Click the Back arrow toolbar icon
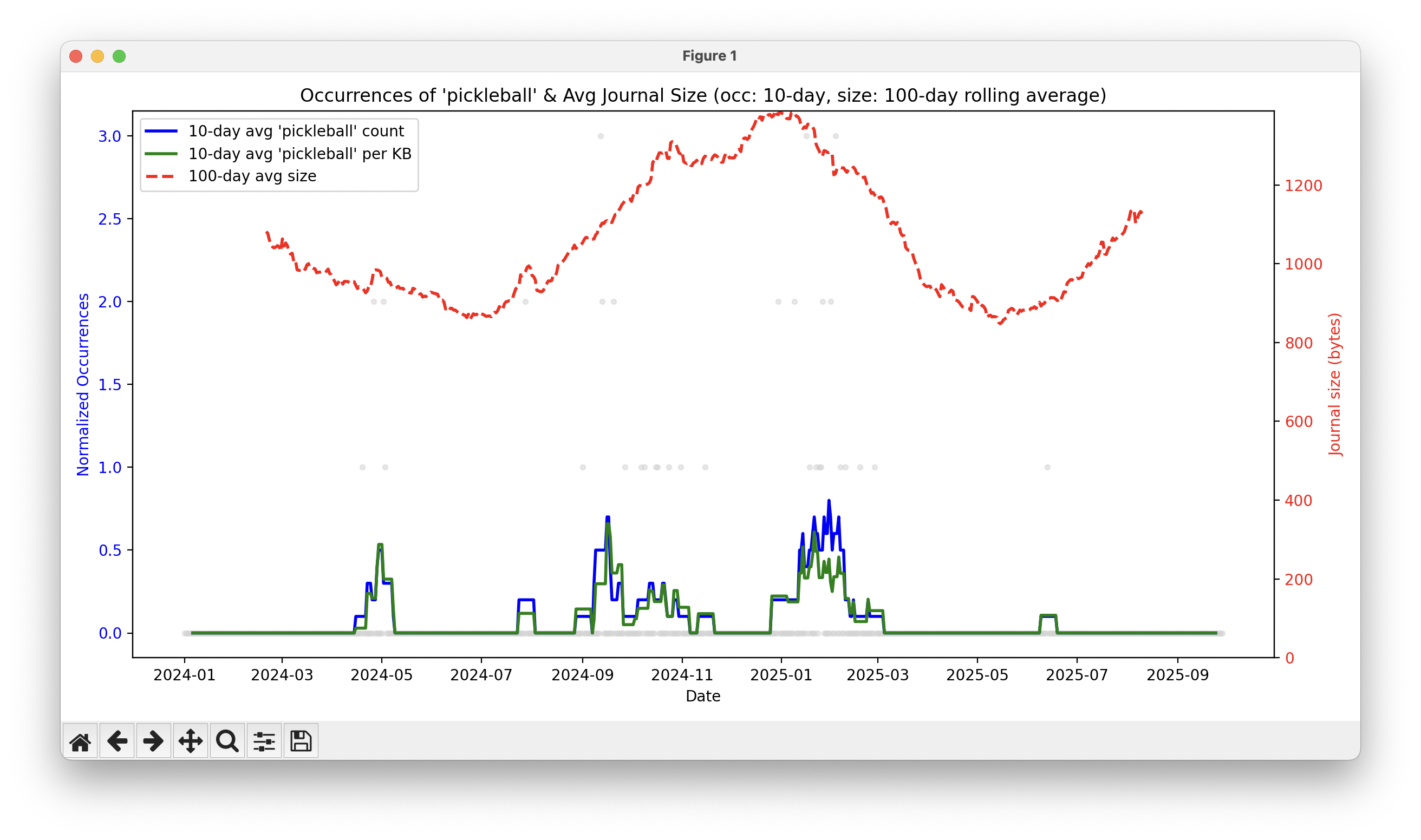1421x840 pixels. tap(116, 741)
